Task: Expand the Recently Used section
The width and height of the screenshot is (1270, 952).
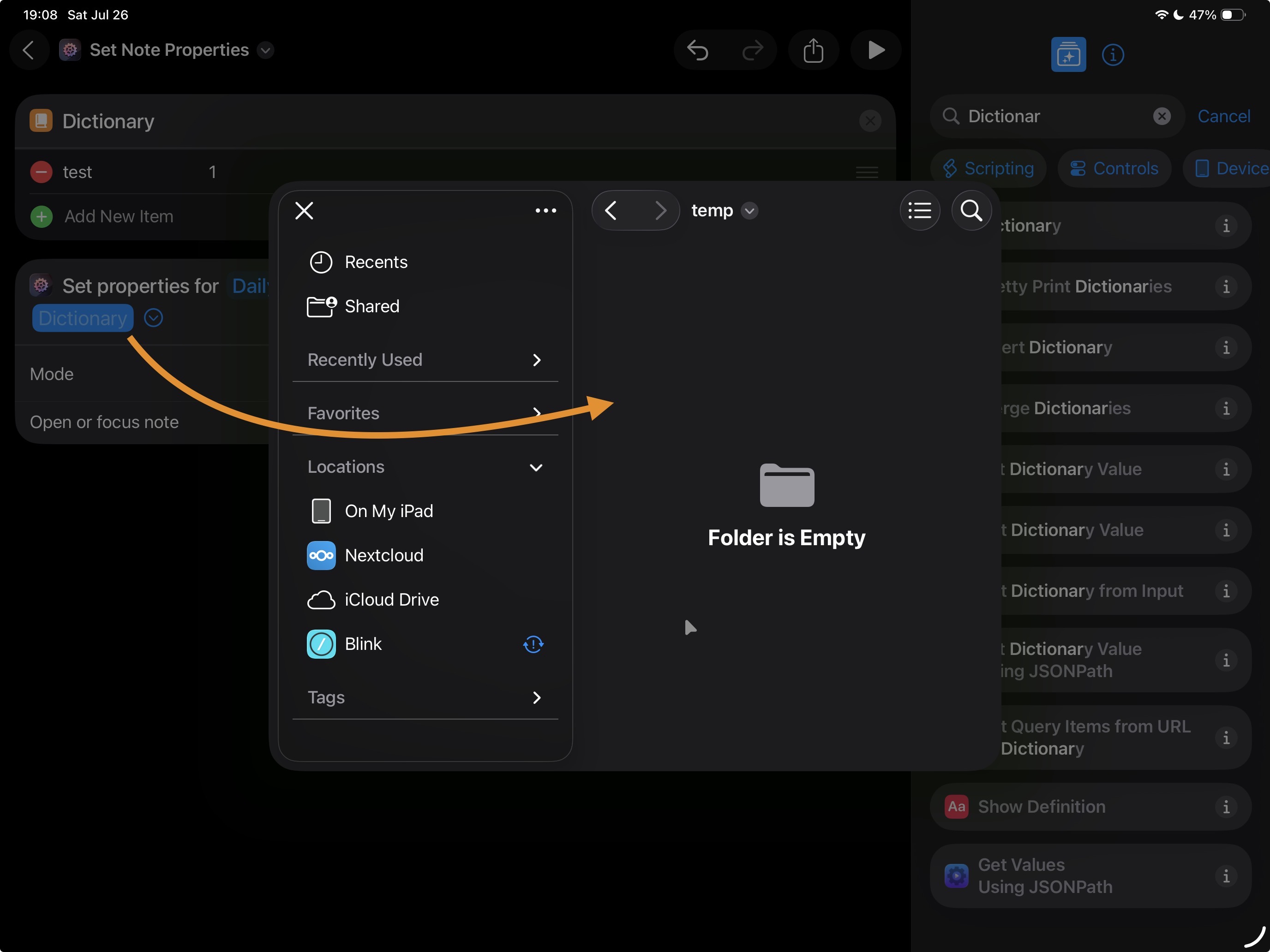Action: pos(536,360)
